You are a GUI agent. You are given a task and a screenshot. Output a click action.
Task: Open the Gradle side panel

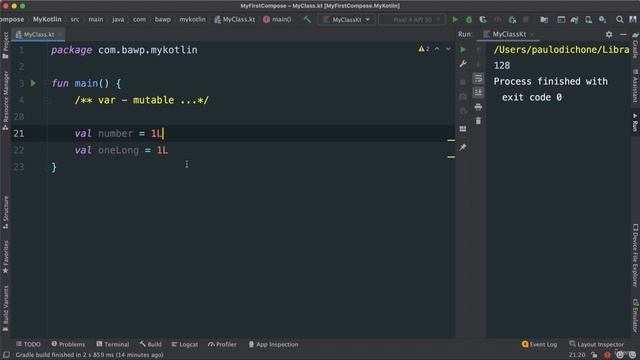(635, 45)
